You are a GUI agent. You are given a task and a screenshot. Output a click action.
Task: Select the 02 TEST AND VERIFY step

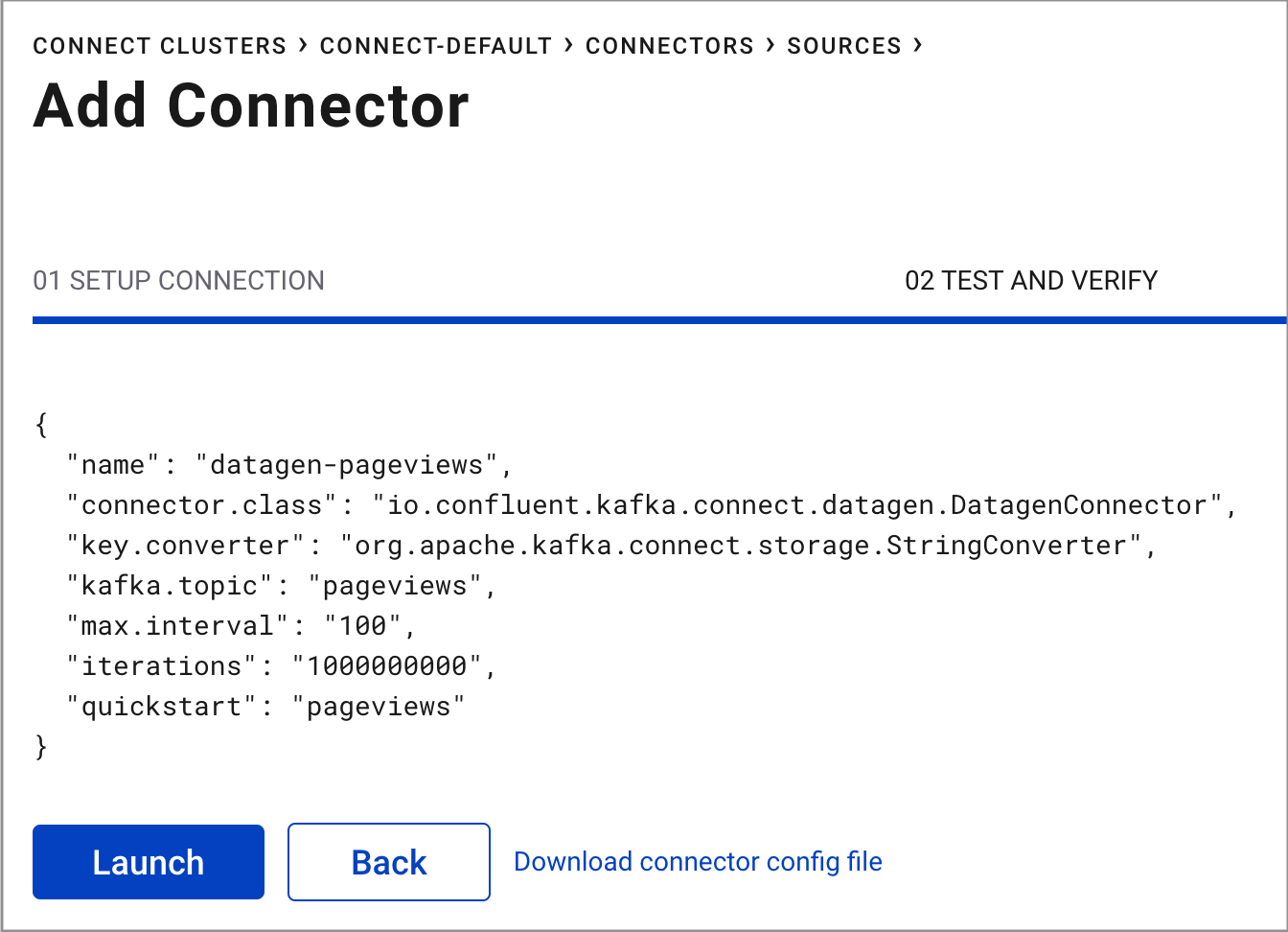point(1032,280)
